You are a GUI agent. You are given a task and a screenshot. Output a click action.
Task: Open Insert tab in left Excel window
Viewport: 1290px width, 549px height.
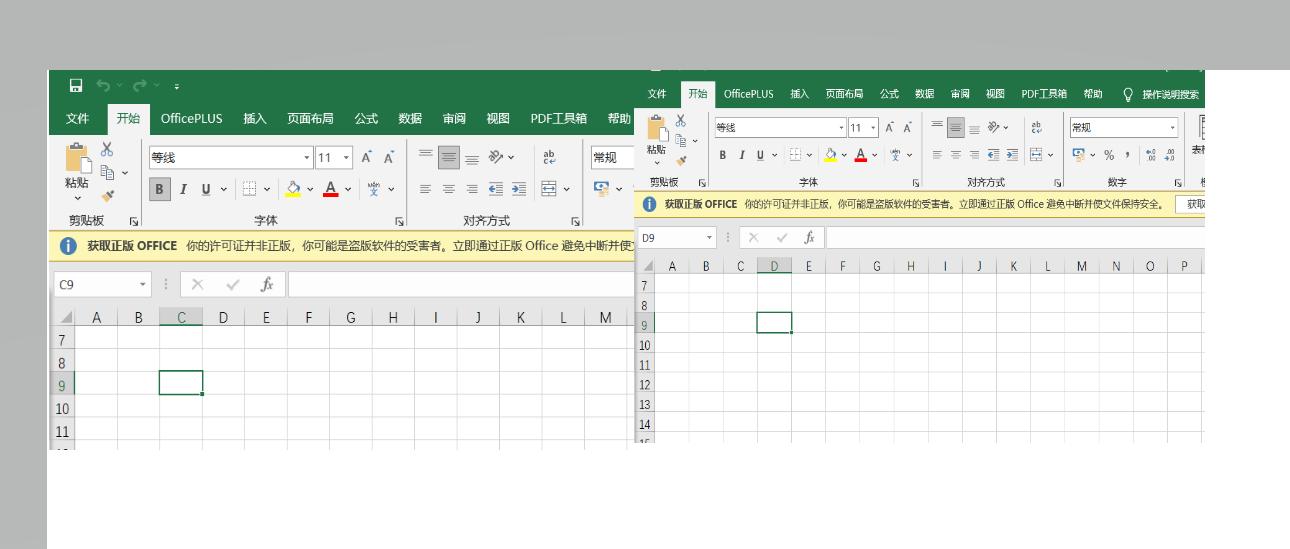pos(255,119)
